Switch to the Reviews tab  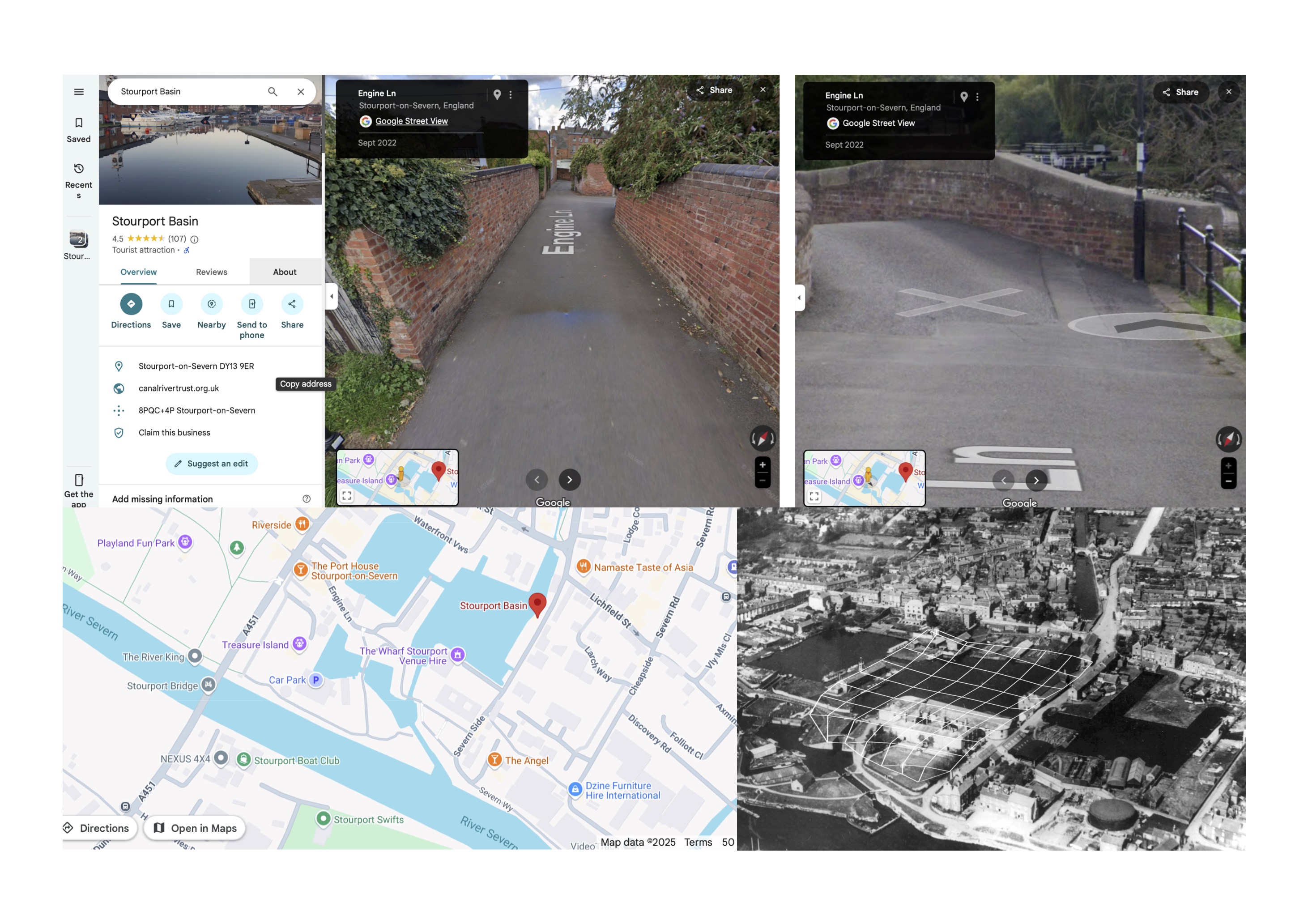pyautogui.click(x=211, y=272)
